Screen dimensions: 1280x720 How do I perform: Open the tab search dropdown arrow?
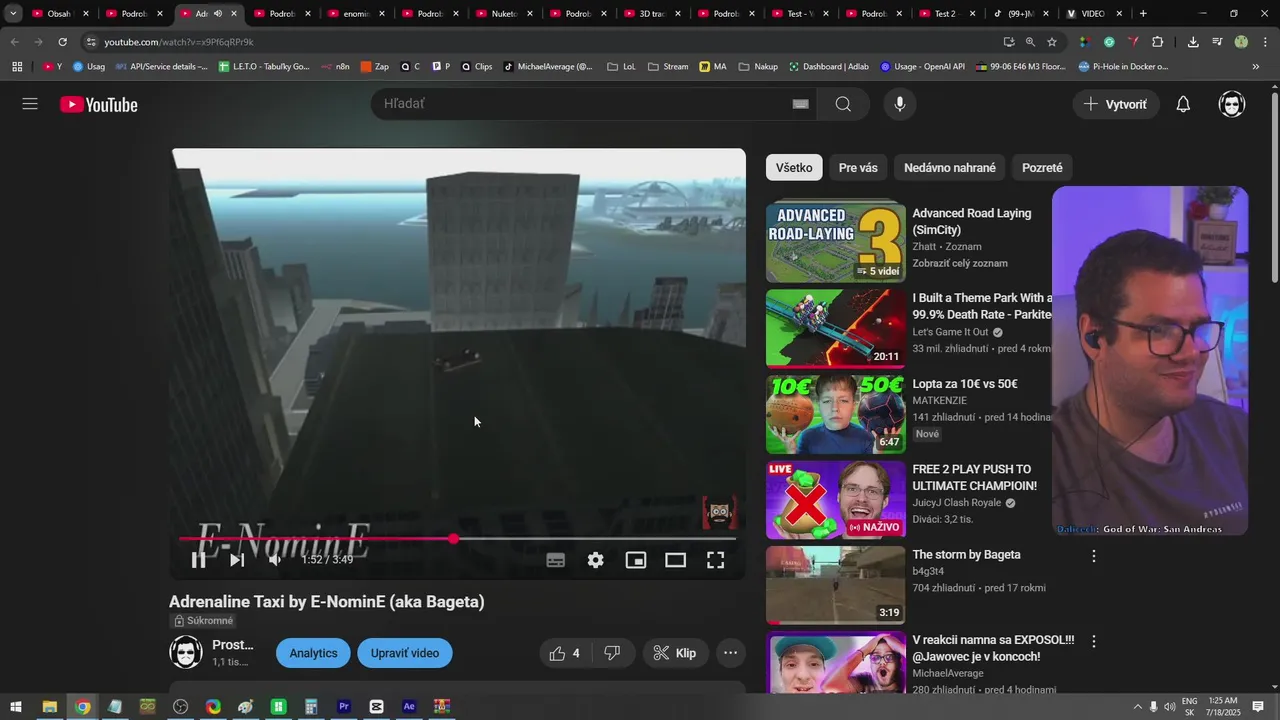pos(13,14)
